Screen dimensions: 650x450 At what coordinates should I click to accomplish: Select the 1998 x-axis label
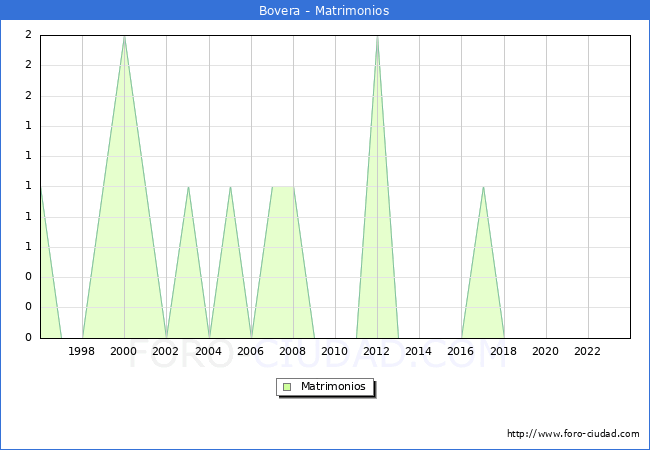[x=81, y=351]
